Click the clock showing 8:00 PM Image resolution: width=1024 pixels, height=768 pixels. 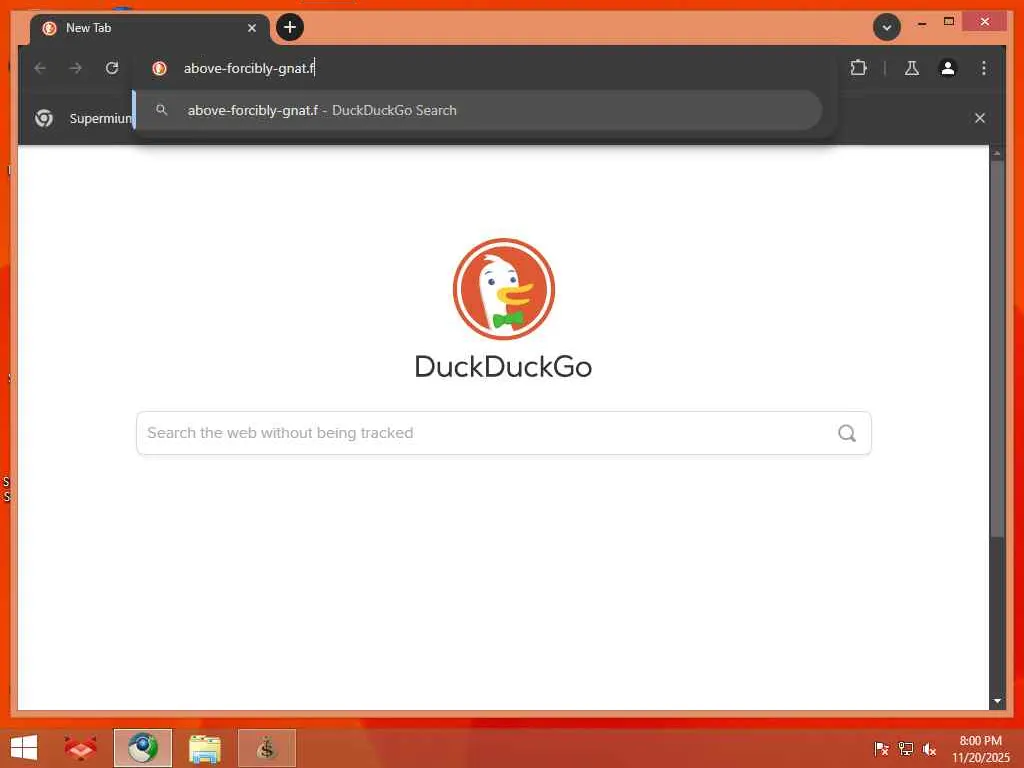(980, 741)
